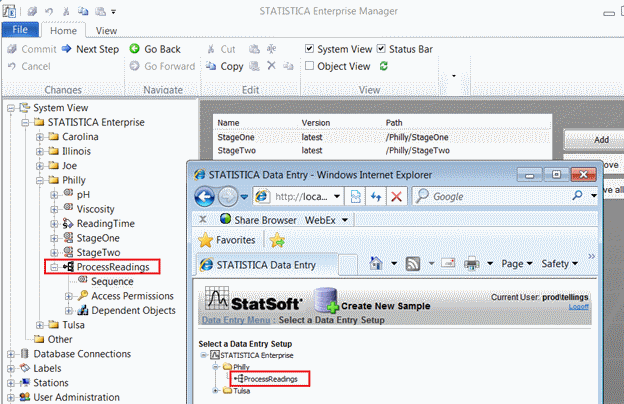Click the Logoff link
This screenshot has height=404, width=624.
(x=578, y=306)
